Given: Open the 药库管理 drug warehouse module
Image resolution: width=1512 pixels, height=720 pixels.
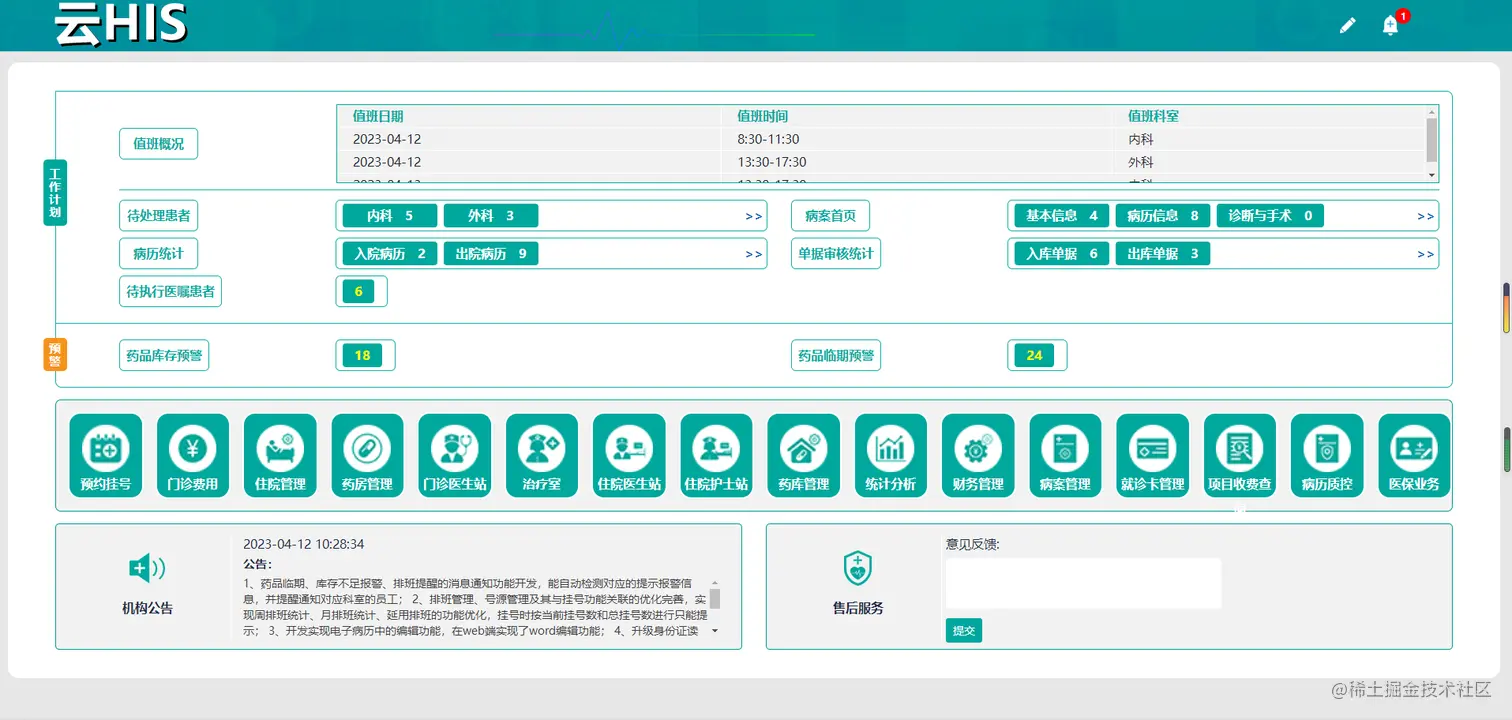Looking at the screenshot, I should point(804,456).
